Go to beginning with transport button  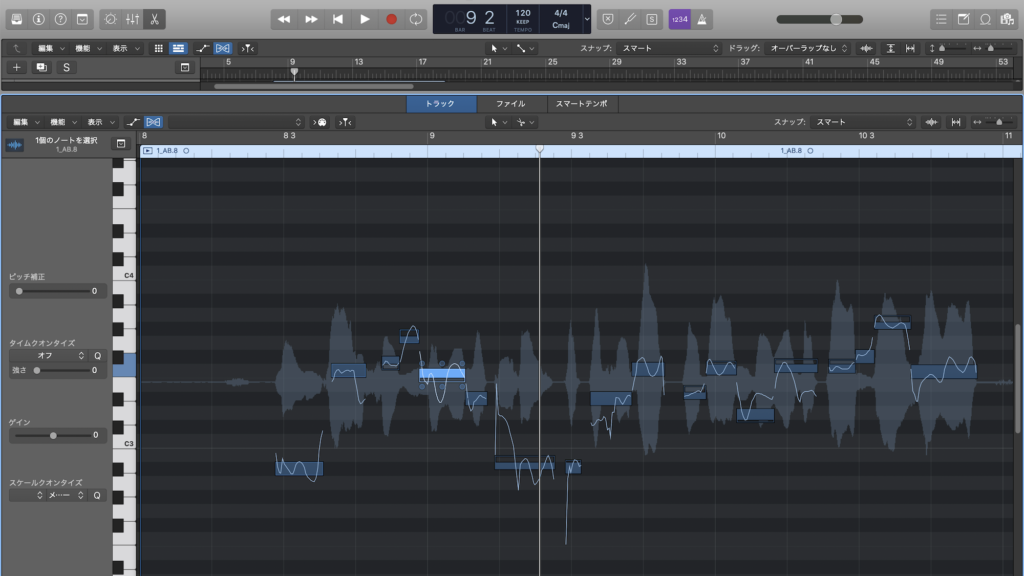click(338, 19)
